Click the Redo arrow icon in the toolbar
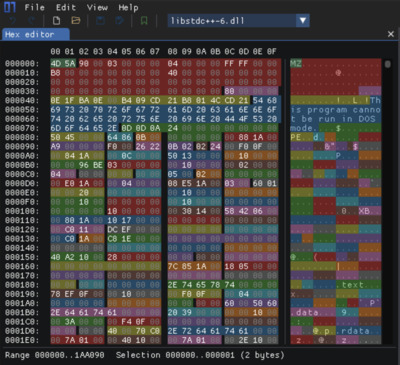Viewport: 400px width, 365px height. pos(32,21)
